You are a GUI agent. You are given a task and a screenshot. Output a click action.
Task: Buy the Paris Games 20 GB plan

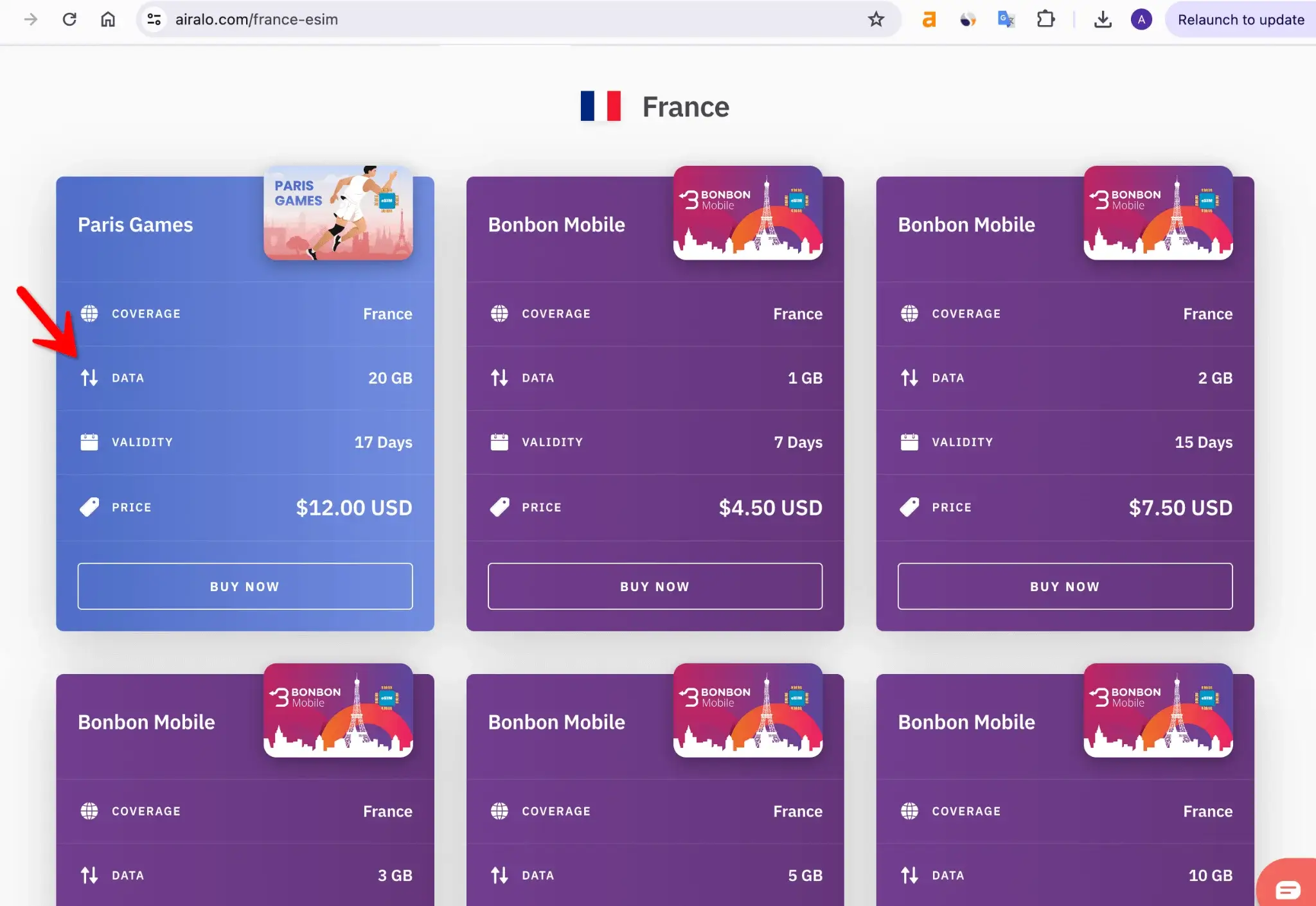pyautogui.click(x=245, y=586)
